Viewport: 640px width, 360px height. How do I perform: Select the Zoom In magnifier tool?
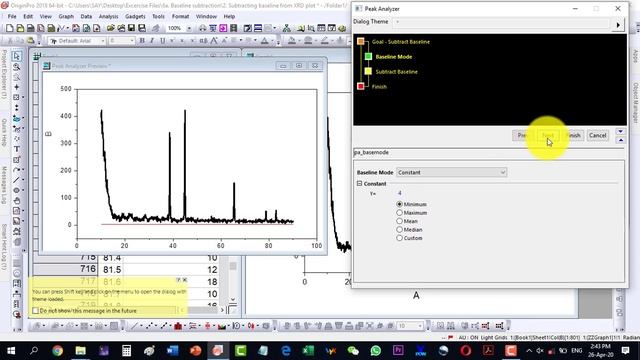tap(16, 67)
